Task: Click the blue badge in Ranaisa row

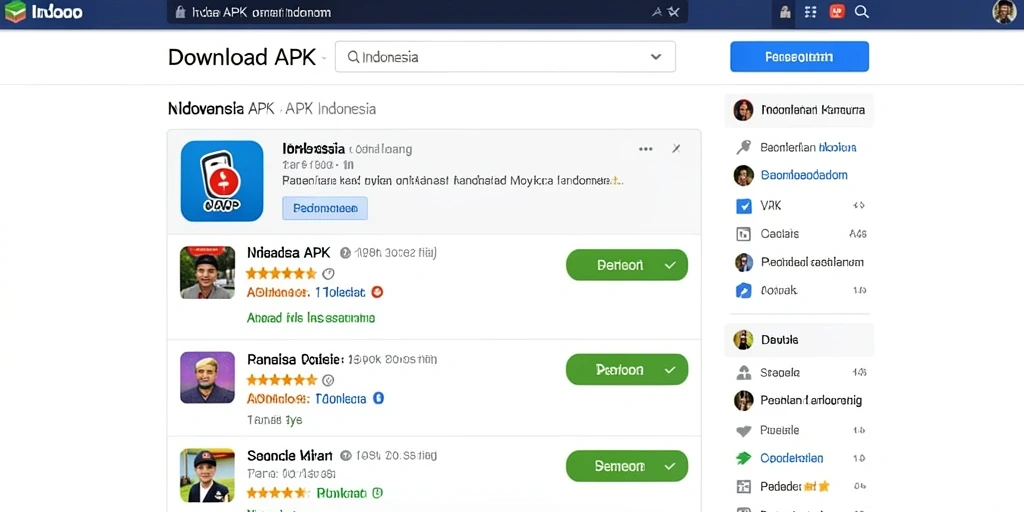Action: [x=377, y=398]
